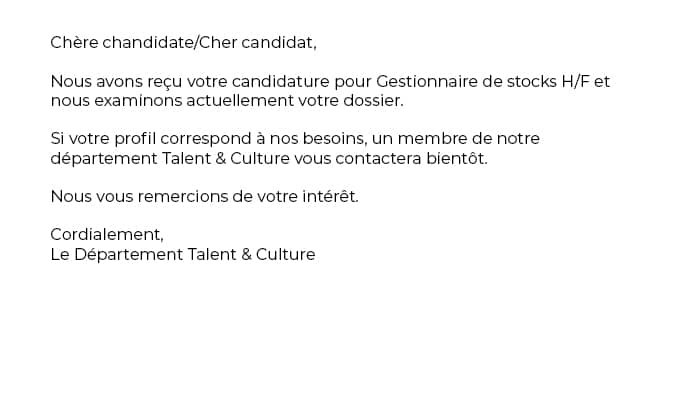The height and width of the screenshot is (400, 700).
Task: Click the ampersand in the signature line
Action: 246,254
